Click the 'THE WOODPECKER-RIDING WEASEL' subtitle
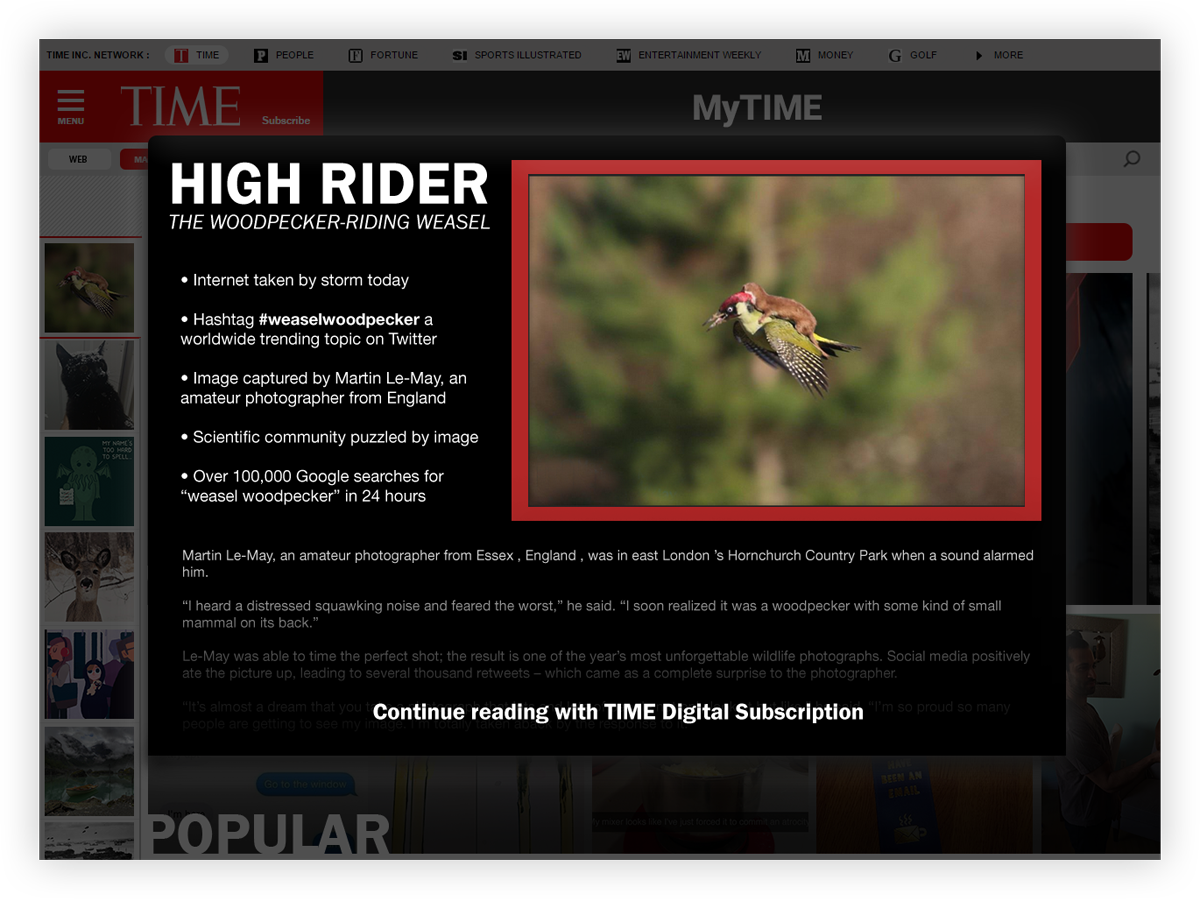Screen dimensions: 1200x899 coord(330,222)
